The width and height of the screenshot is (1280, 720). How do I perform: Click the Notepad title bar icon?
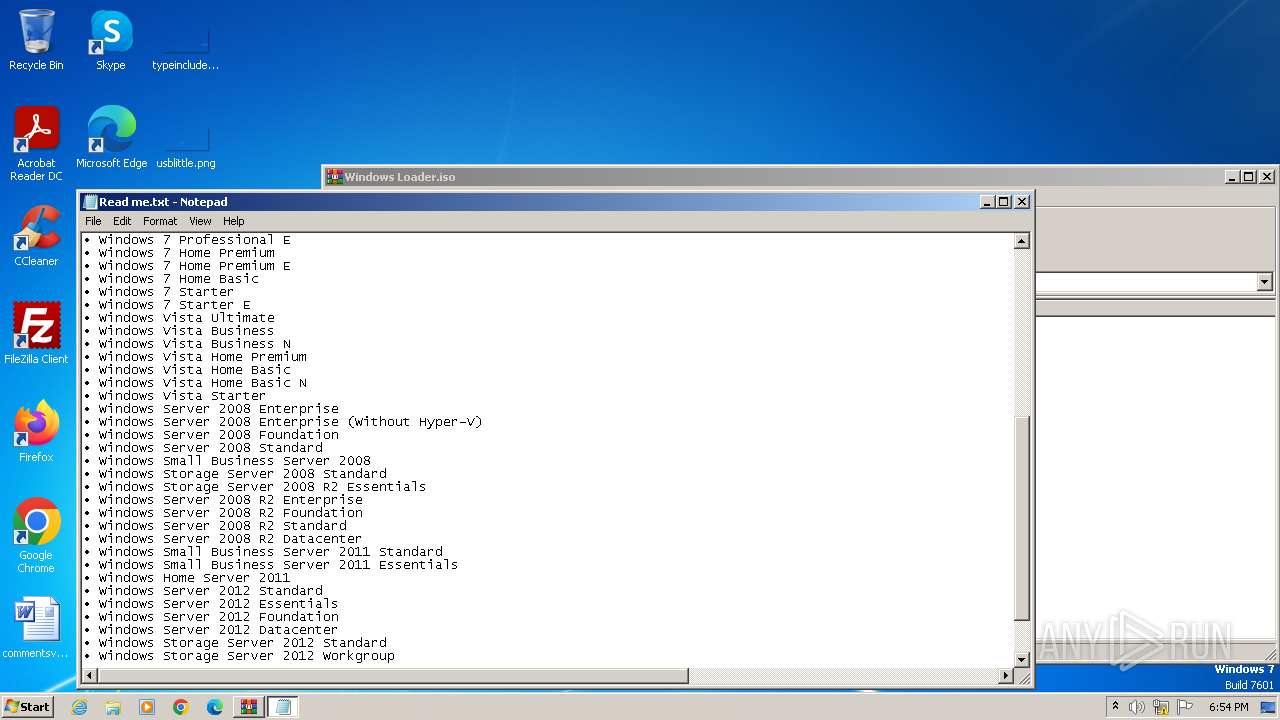[x=90, y=202]
